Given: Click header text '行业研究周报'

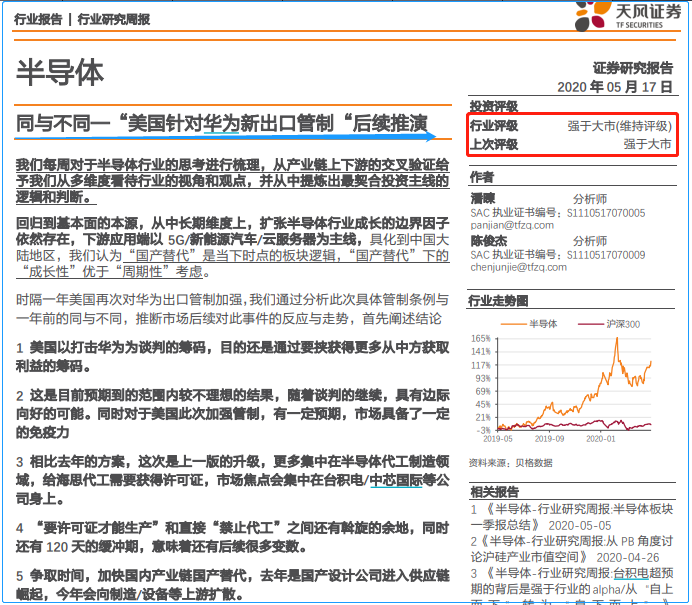Looking at the screenshot, I should [x=114, y=19].
